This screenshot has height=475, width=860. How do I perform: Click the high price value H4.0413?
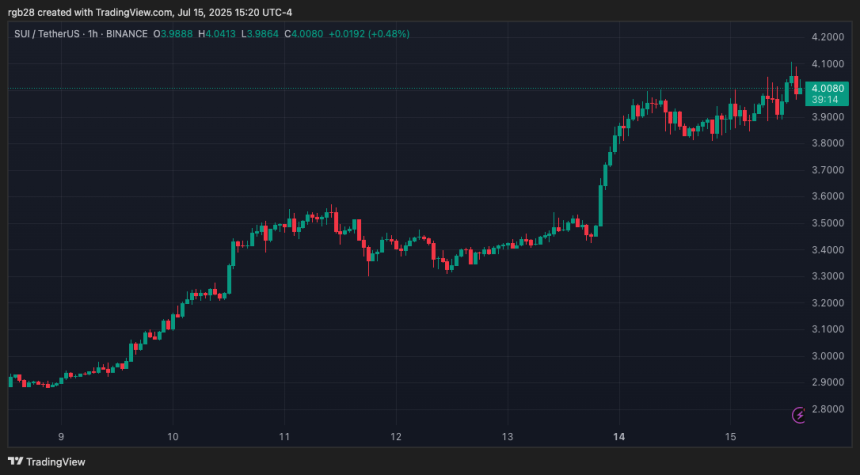[219, 34]
